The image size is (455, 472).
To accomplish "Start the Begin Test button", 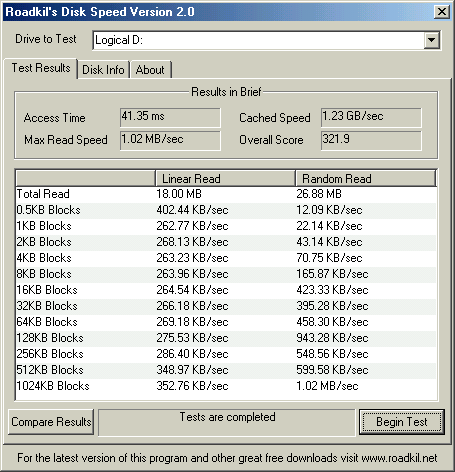I will 402,422.
